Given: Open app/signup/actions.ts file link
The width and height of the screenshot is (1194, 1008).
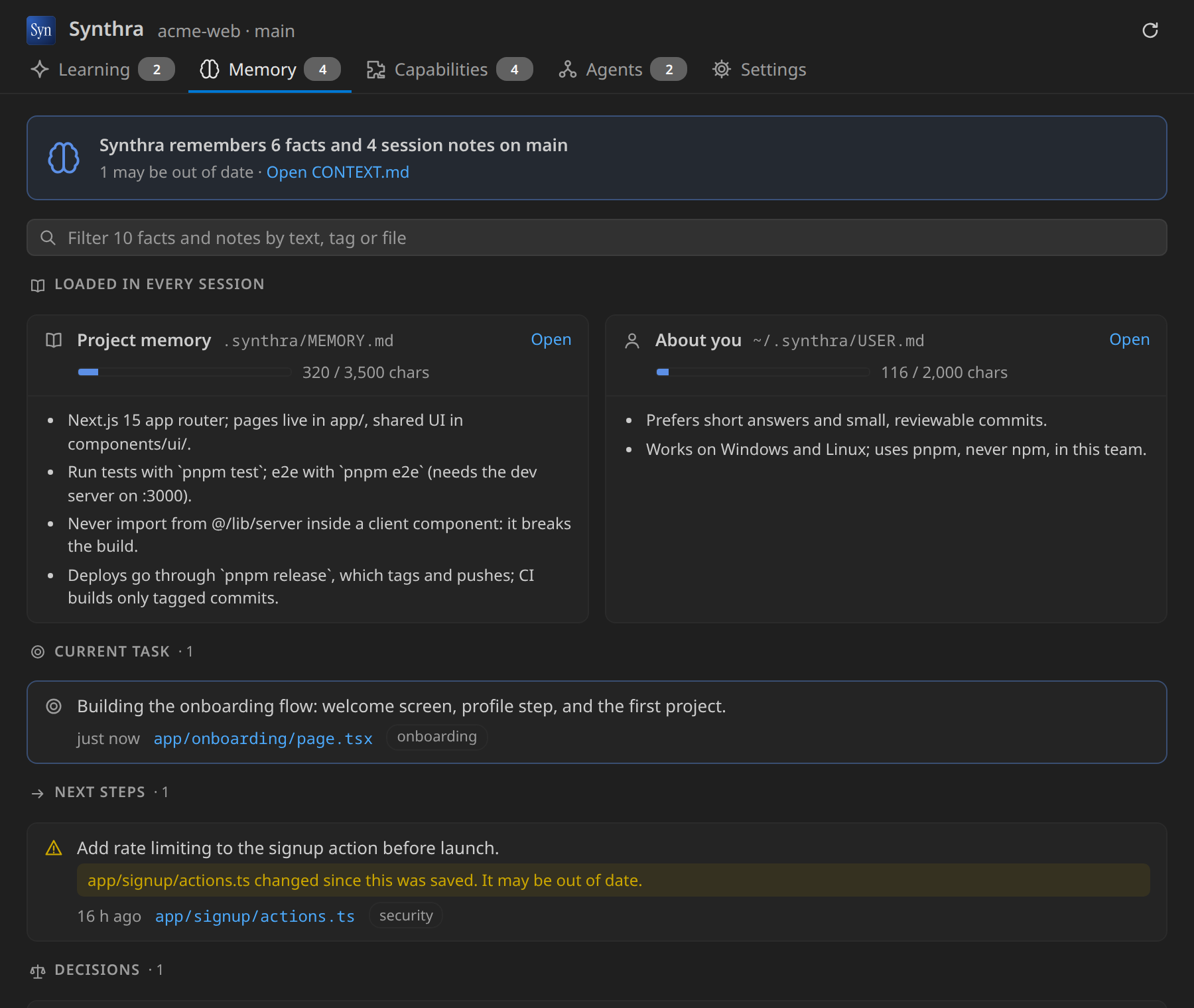Looking at the screenshot, I should pos(255,916).
